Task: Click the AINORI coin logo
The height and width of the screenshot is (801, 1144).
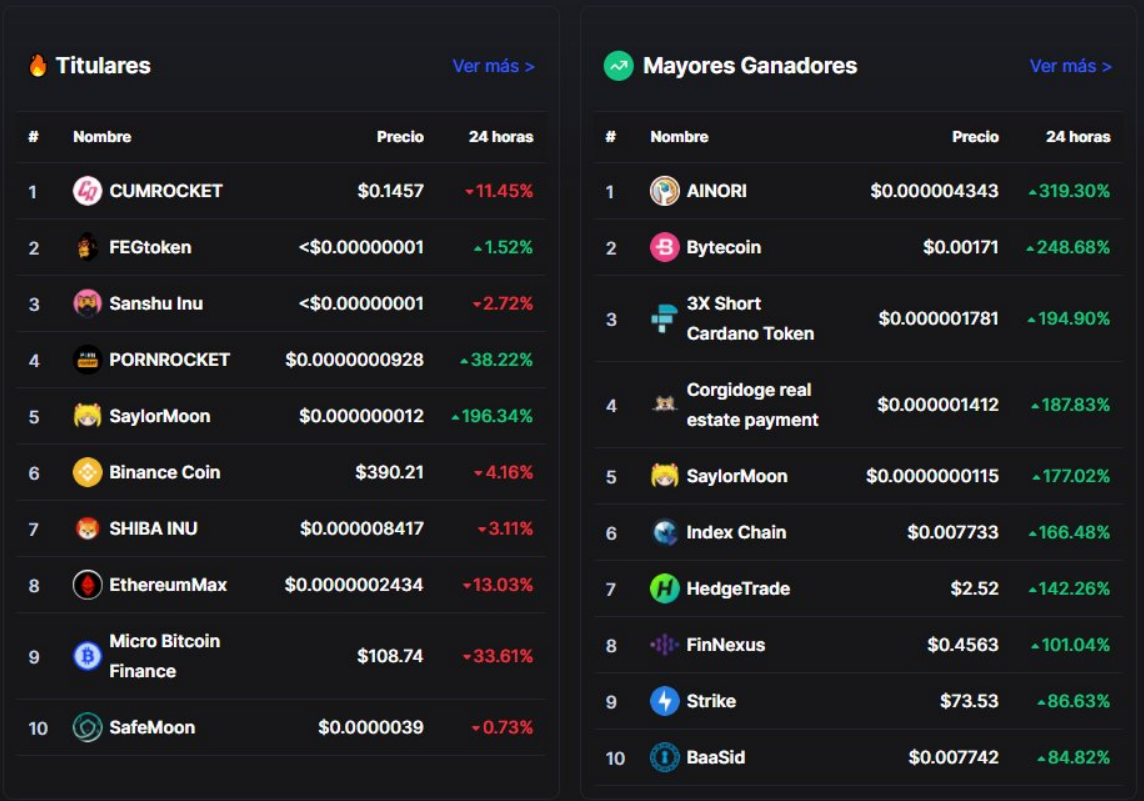Action: pyautogui.click(x=664, y=191)
